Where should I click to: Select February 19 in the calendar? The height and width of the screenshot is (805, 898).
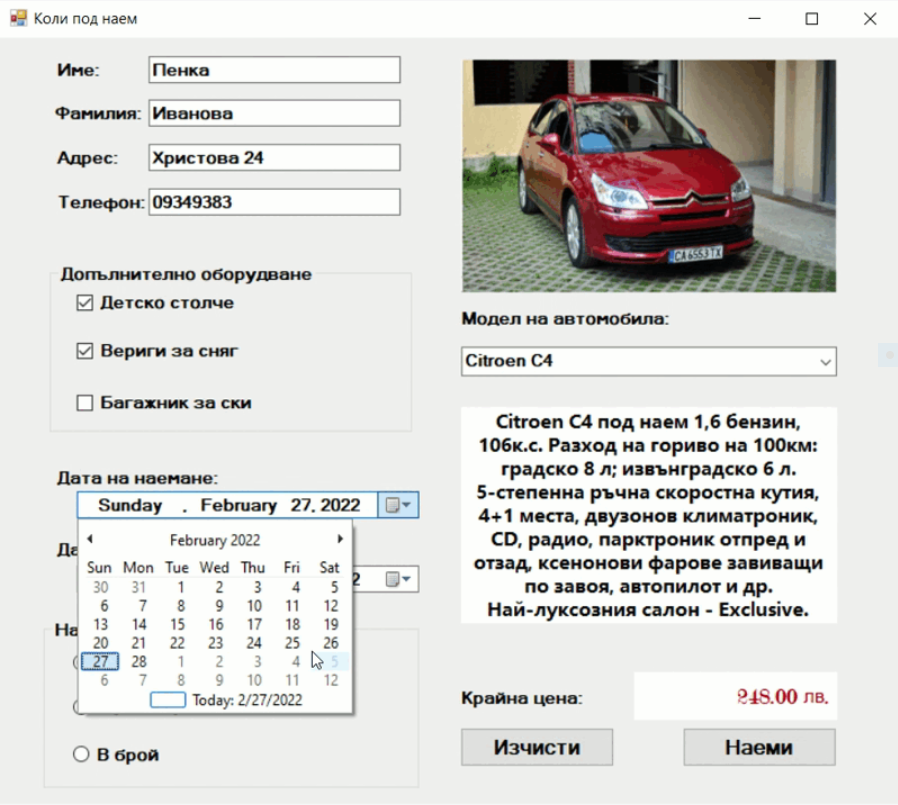(330, 624)
